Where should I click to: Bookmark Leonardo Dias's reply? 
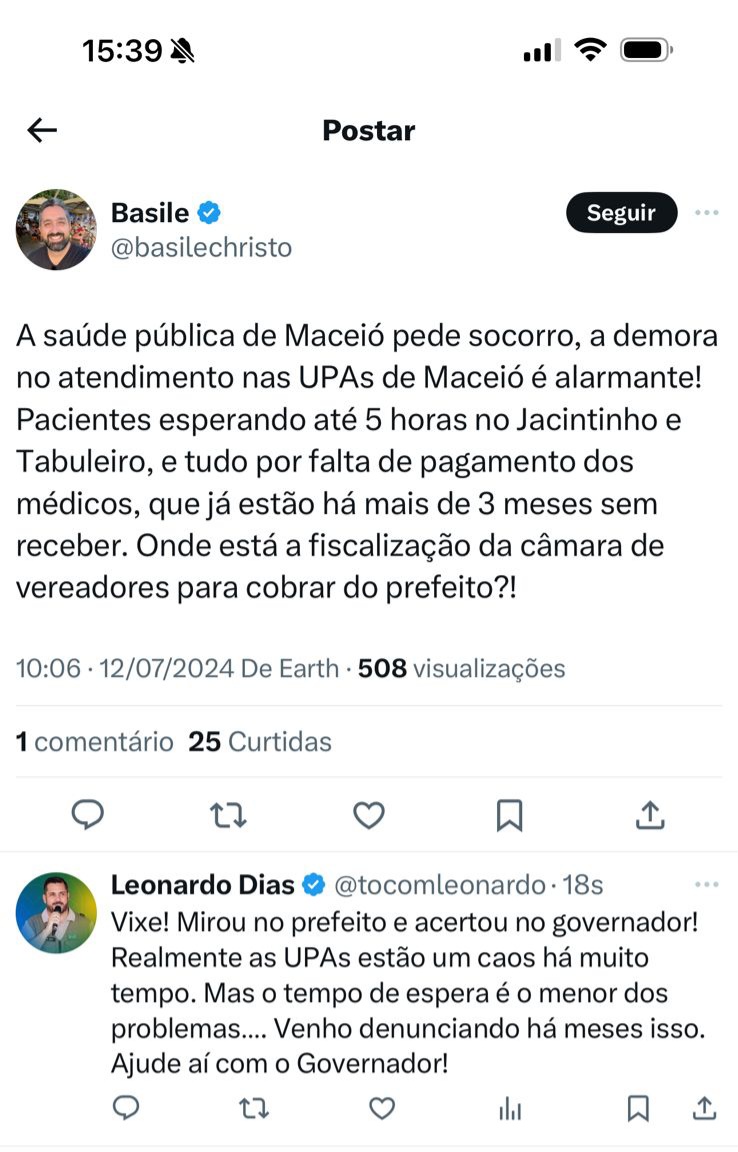tap(638, 1107)
